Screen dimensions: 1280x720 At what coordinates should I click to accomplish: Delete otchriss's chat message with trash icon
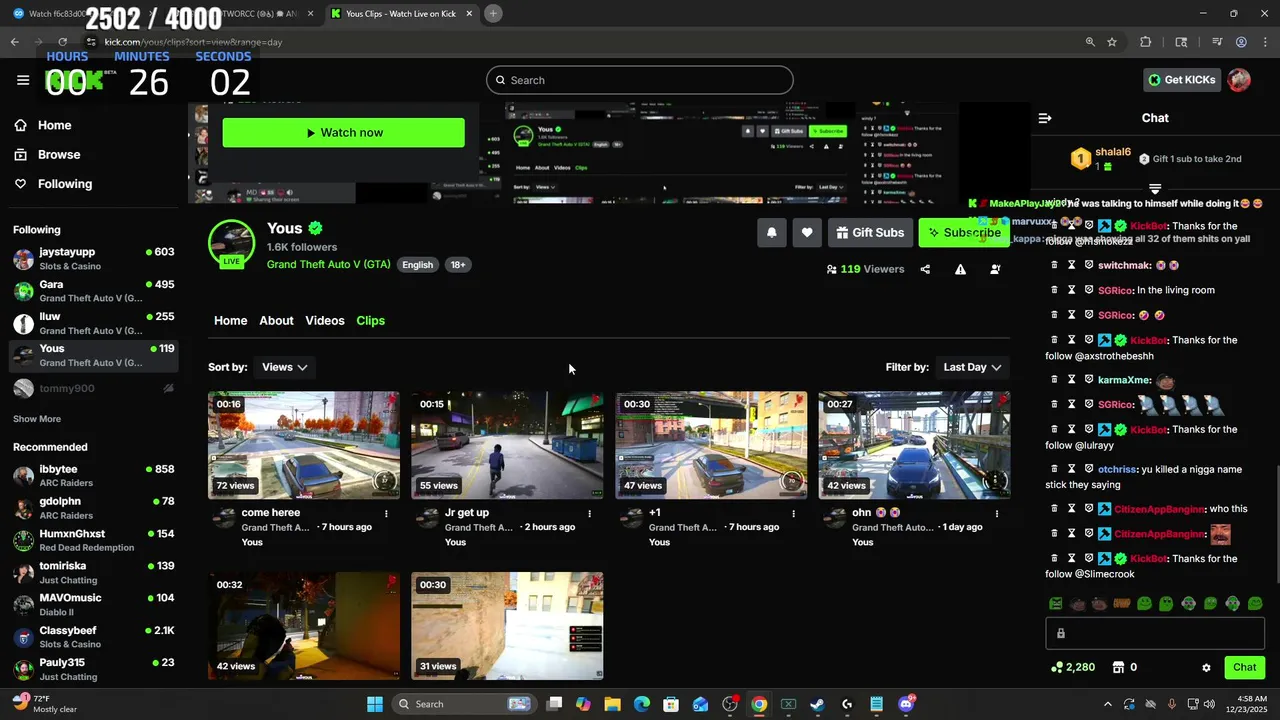point(1054,469)
